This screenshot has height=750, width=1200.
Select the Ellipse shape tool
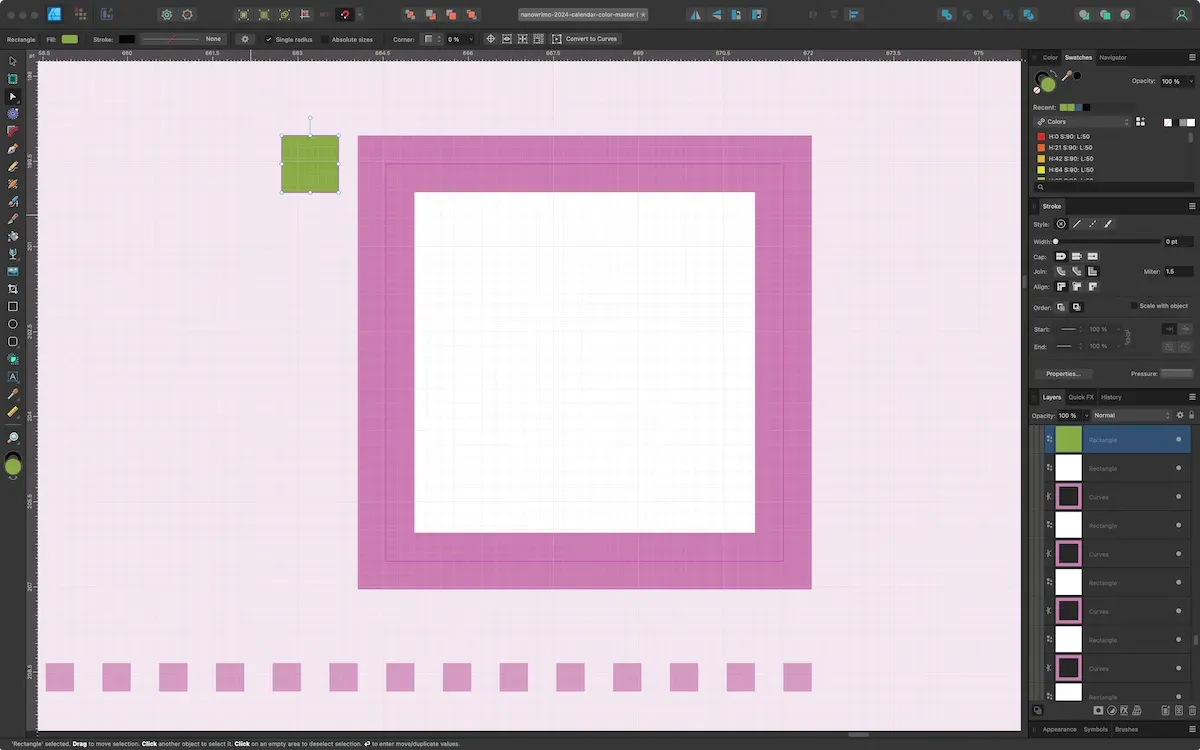13,324
